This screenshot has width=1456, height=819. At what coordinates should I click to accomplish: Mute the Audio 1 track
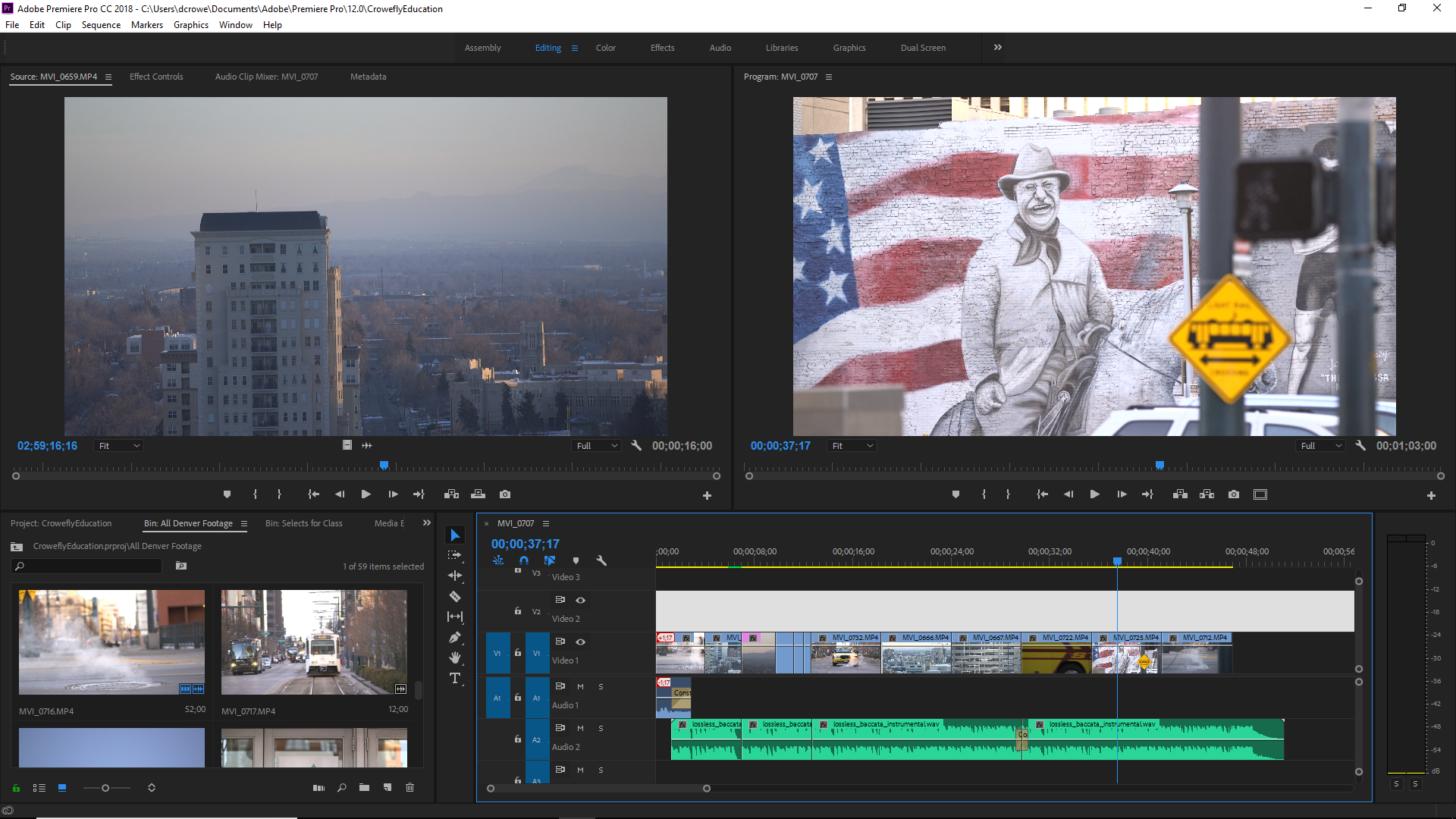pos(580,686)
